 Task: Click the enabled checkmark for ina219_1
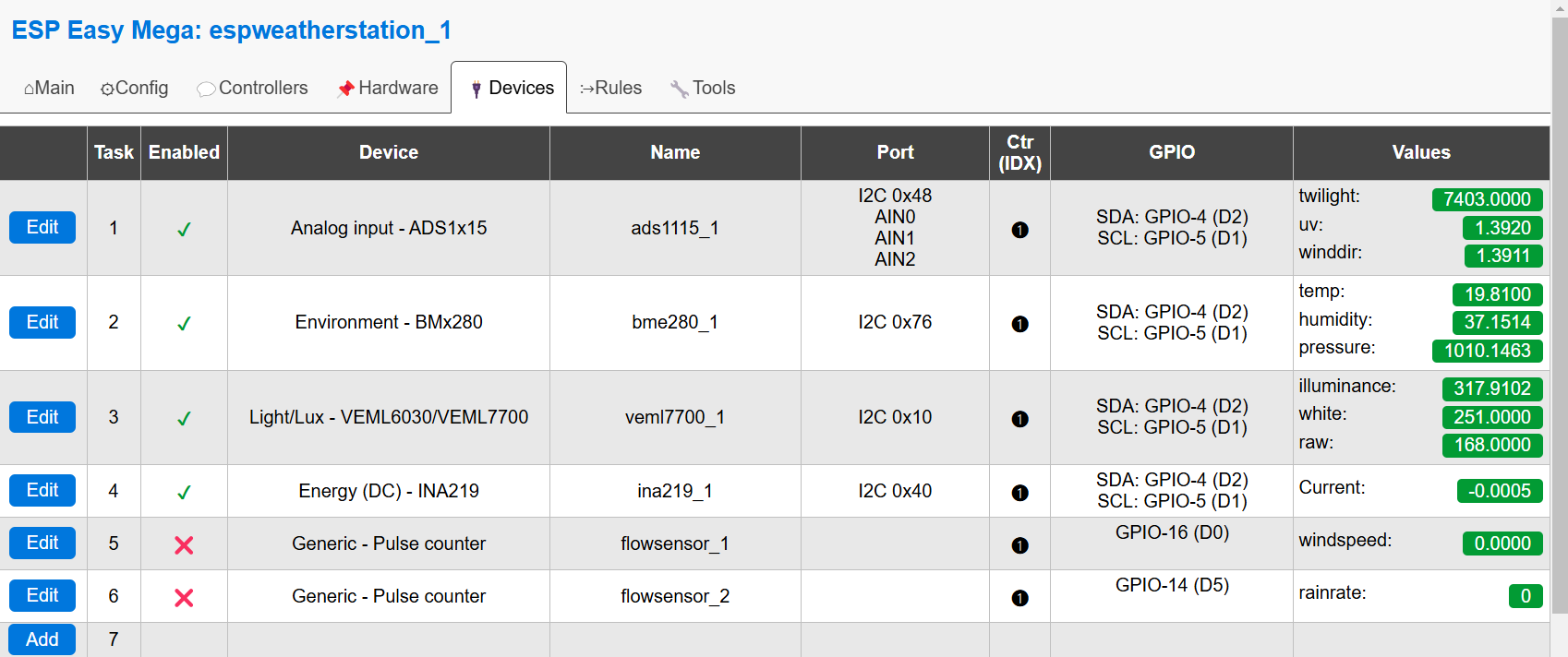pyautogui.click(x=184, y=493)
